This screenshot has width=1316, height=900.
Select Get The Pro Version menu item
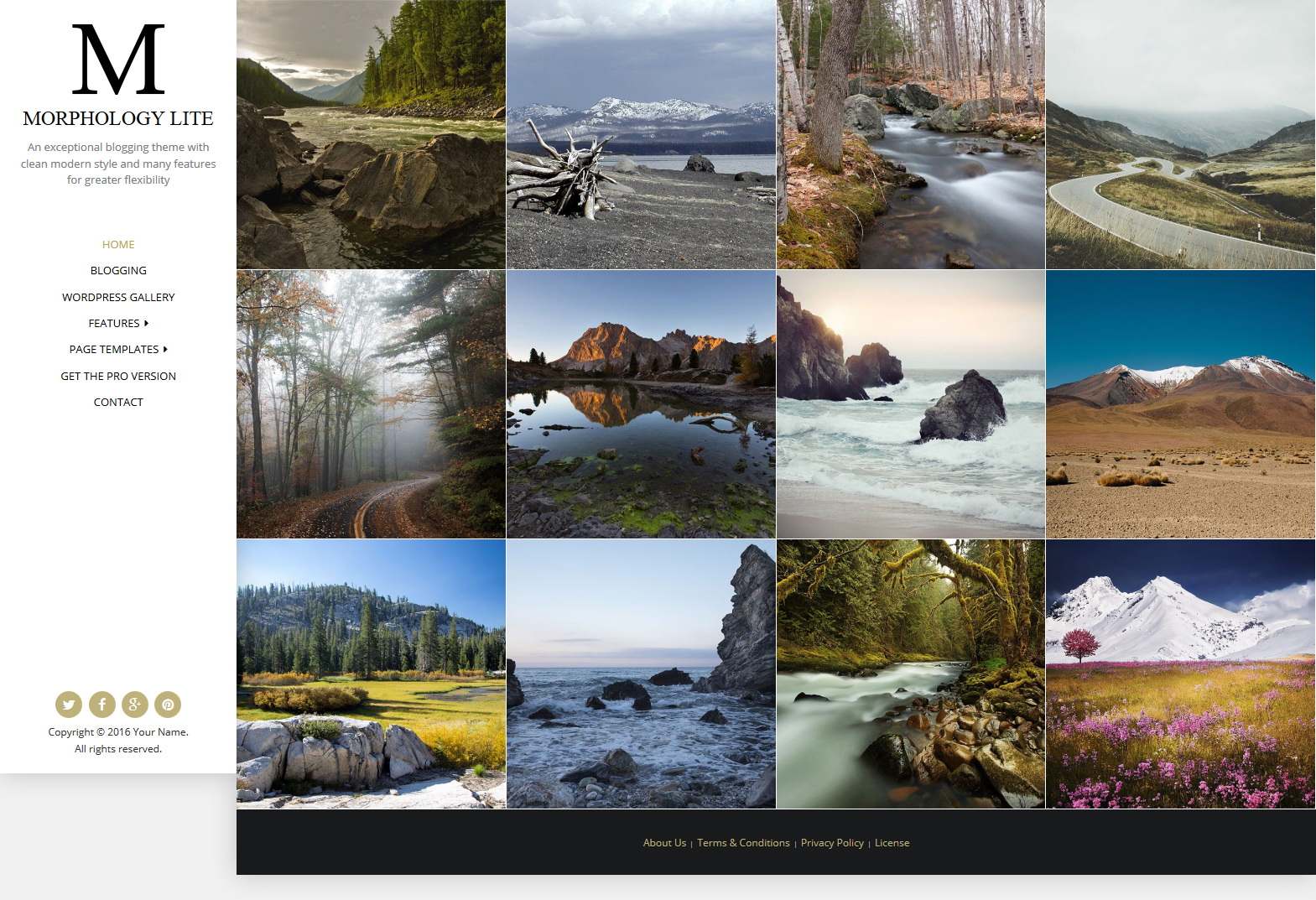click(118, 376)
